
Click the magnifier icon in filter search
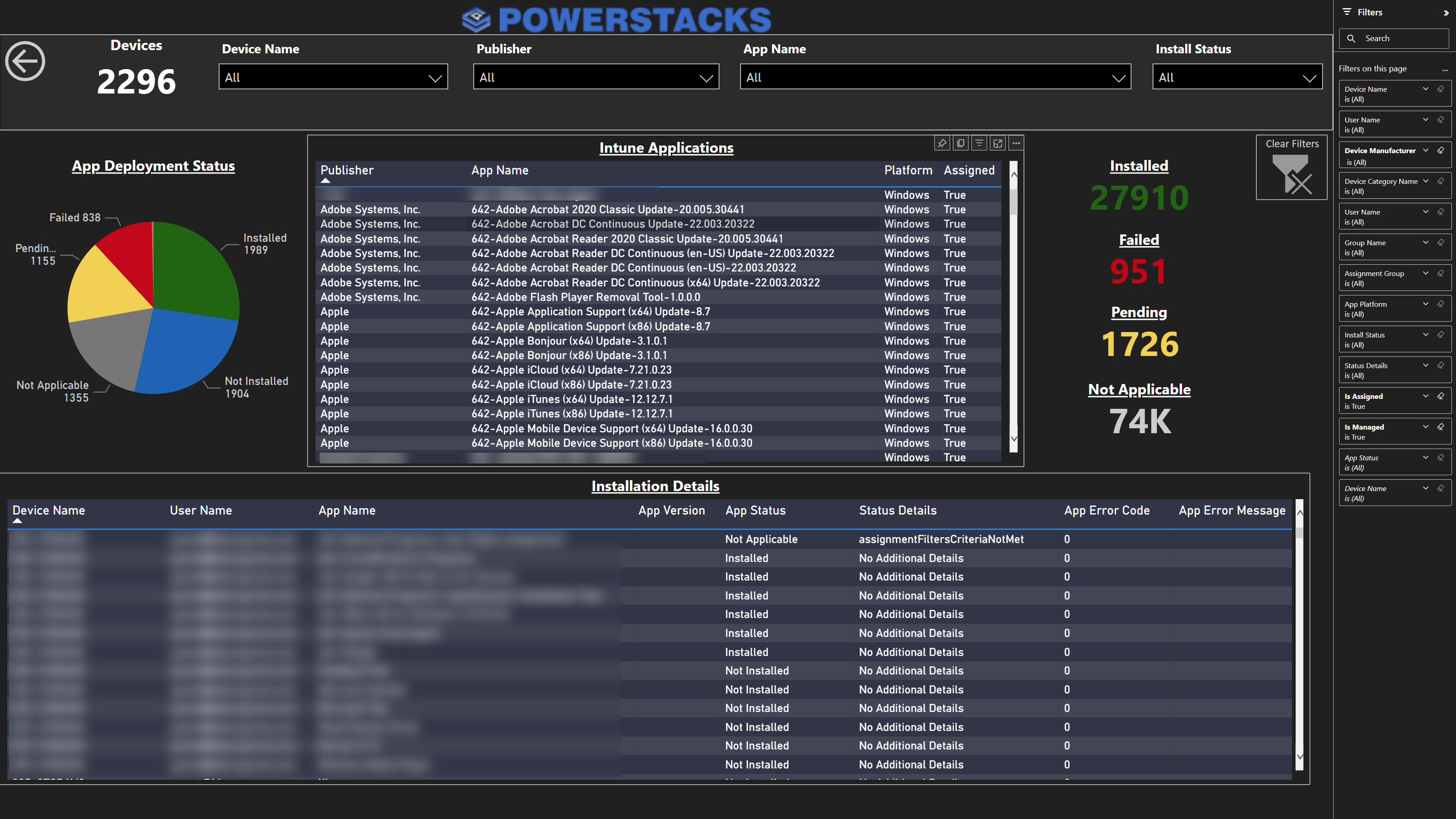pos(1351,38)
